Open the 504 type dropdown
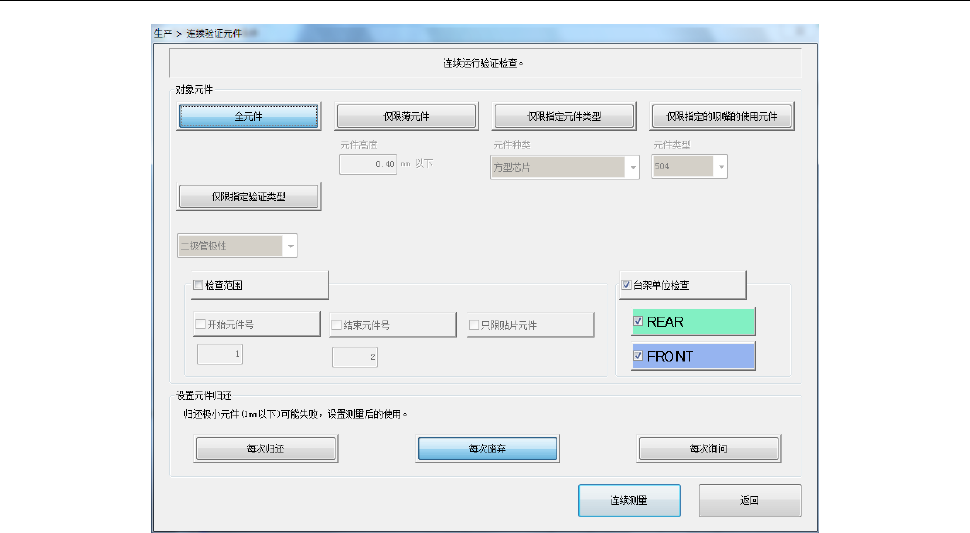 coord(690,166)
